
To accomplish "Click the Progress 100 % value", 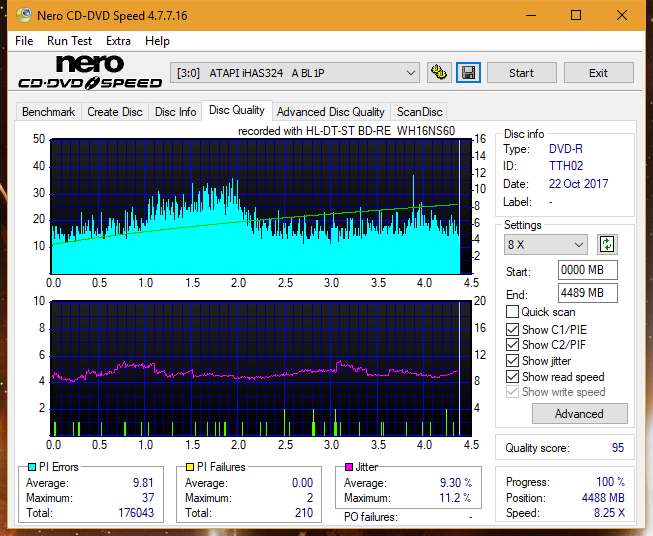I will (x=611, y=482).
